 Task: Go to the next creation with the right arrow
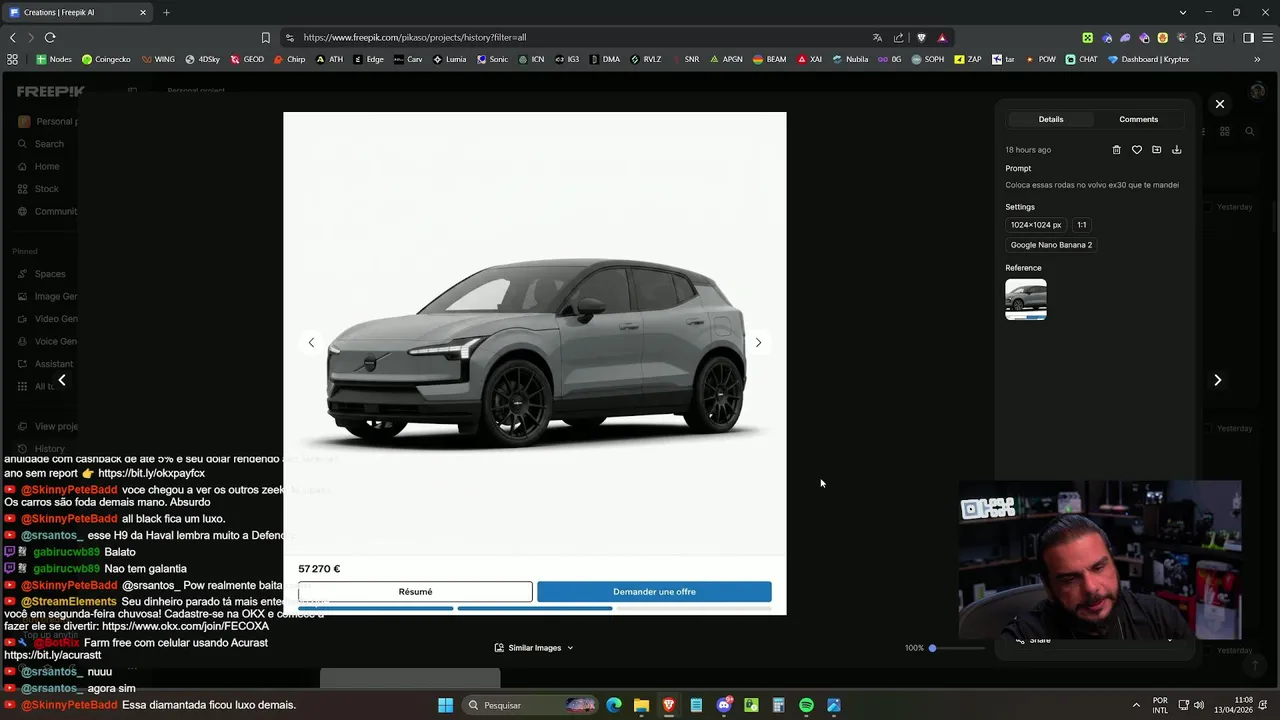click(x=1217, y=380)
